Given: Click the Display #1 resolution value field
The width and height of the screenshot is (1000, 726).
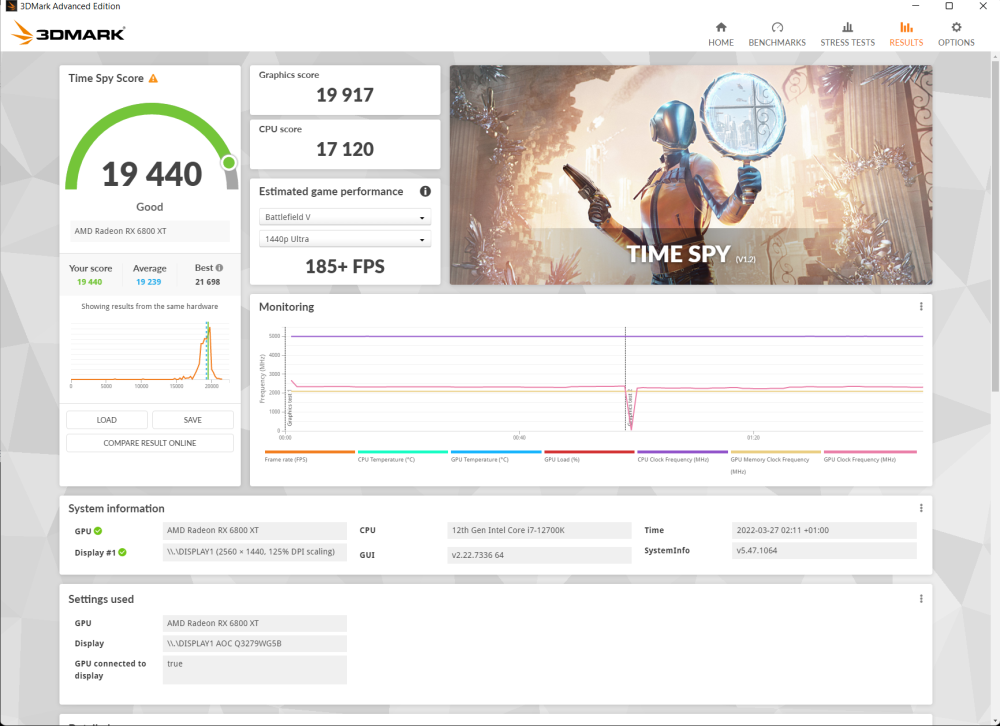Looking at the screenshot, I should [x=254, y=552].
